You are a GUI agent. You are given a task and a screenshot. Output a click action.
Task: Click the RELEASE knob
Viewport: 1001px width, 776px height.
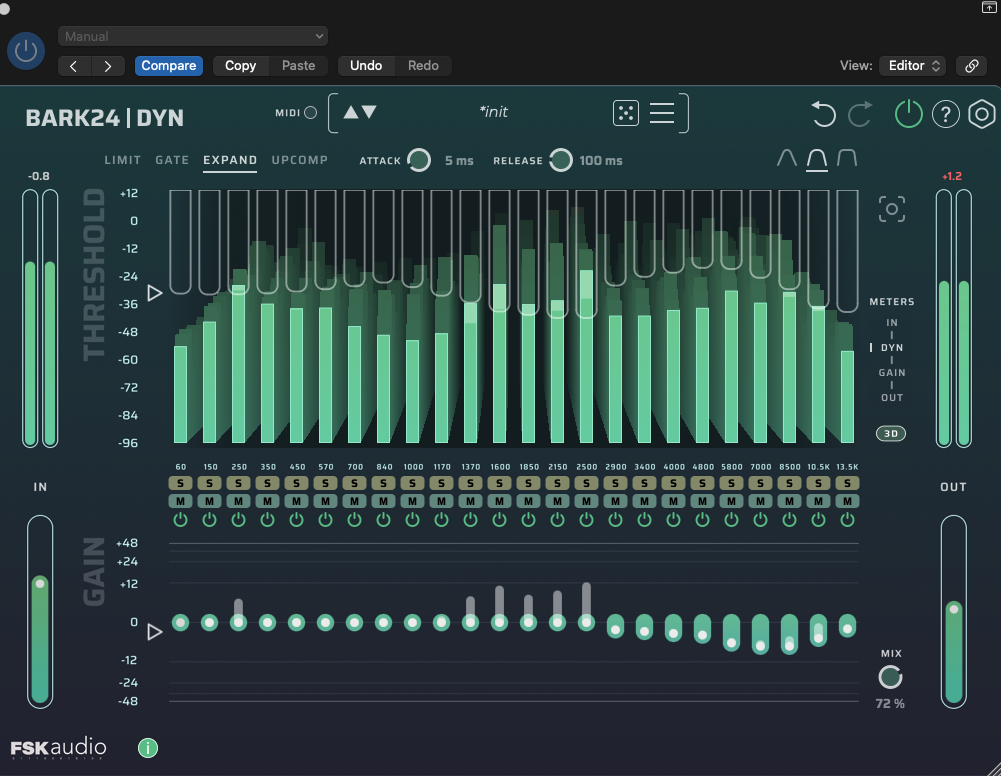click(561, 160)
